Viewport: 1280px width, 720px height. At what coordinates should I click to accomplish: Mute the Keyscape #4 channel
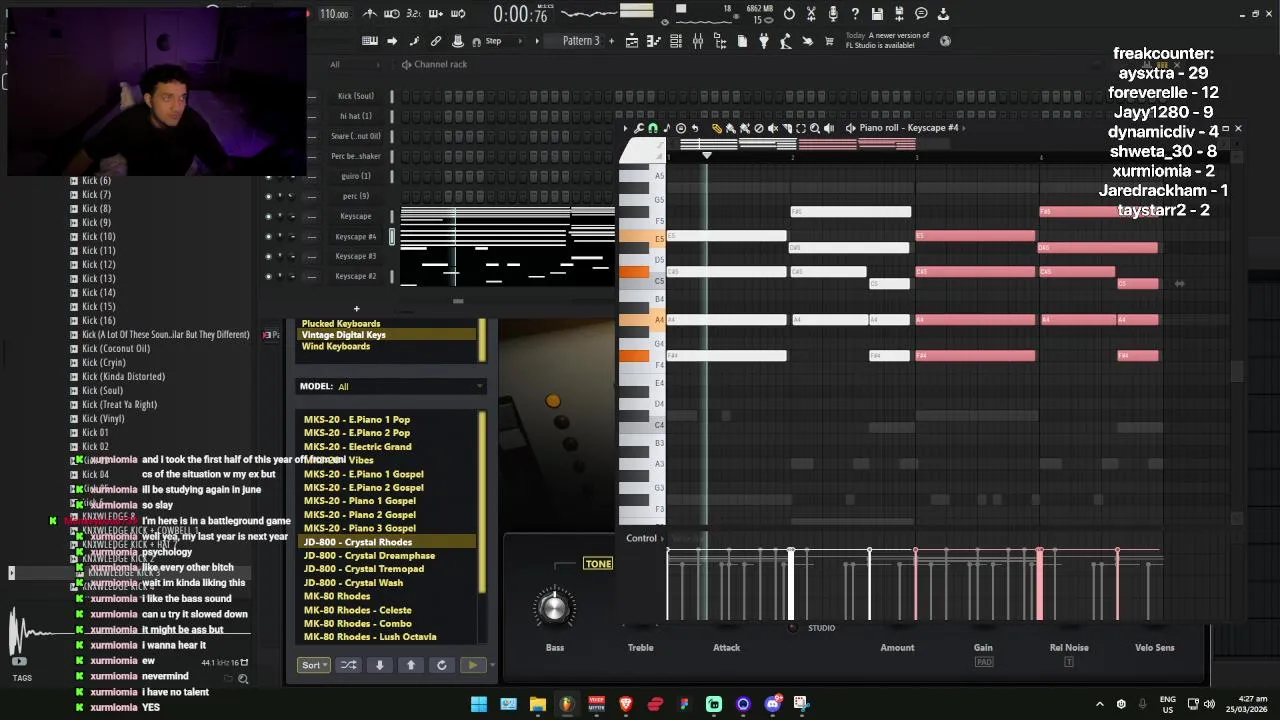pos(268,236)
